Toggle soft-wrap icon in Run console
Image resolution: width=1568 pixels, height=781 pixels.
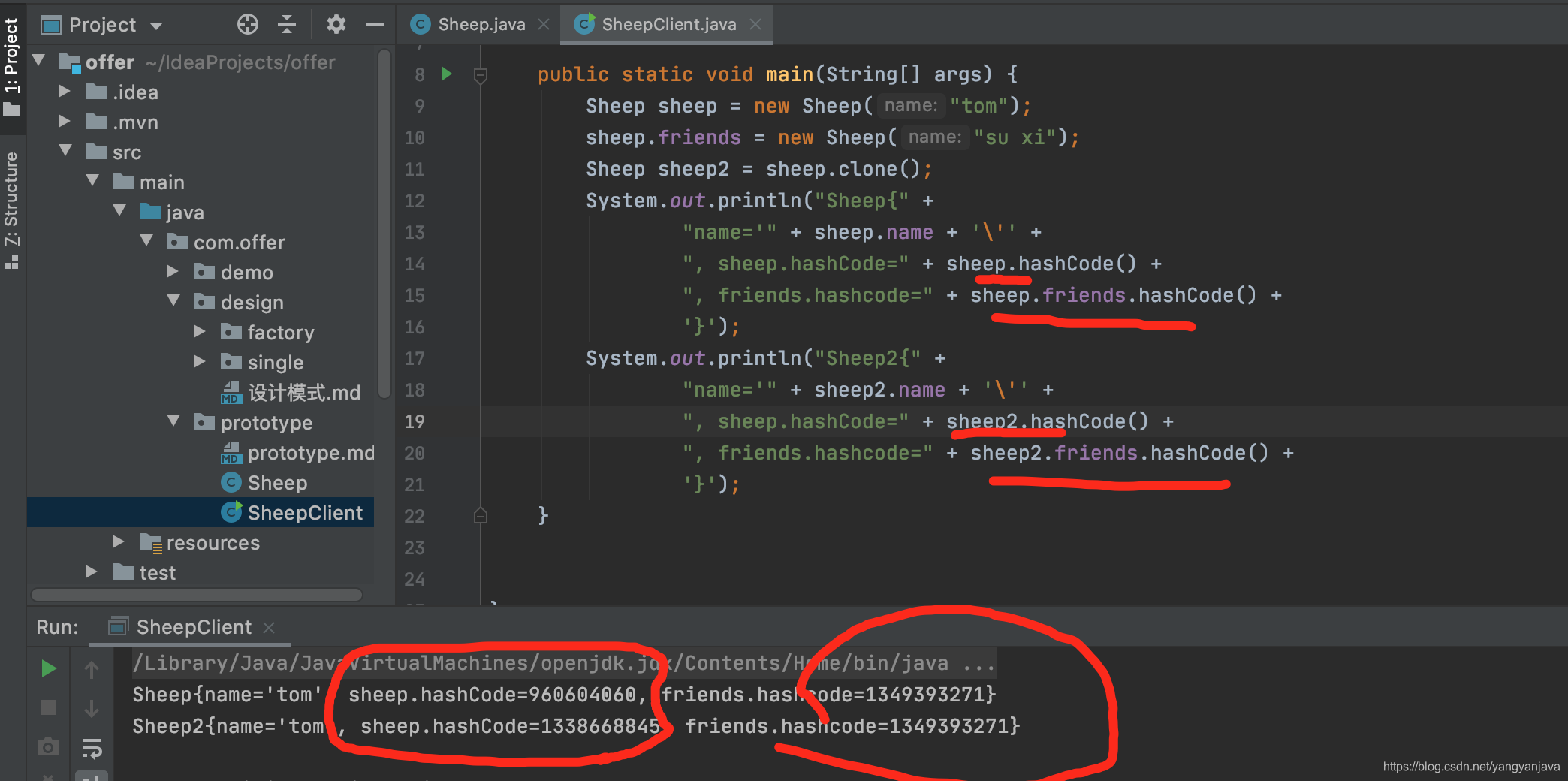click(x=92, y=748)
